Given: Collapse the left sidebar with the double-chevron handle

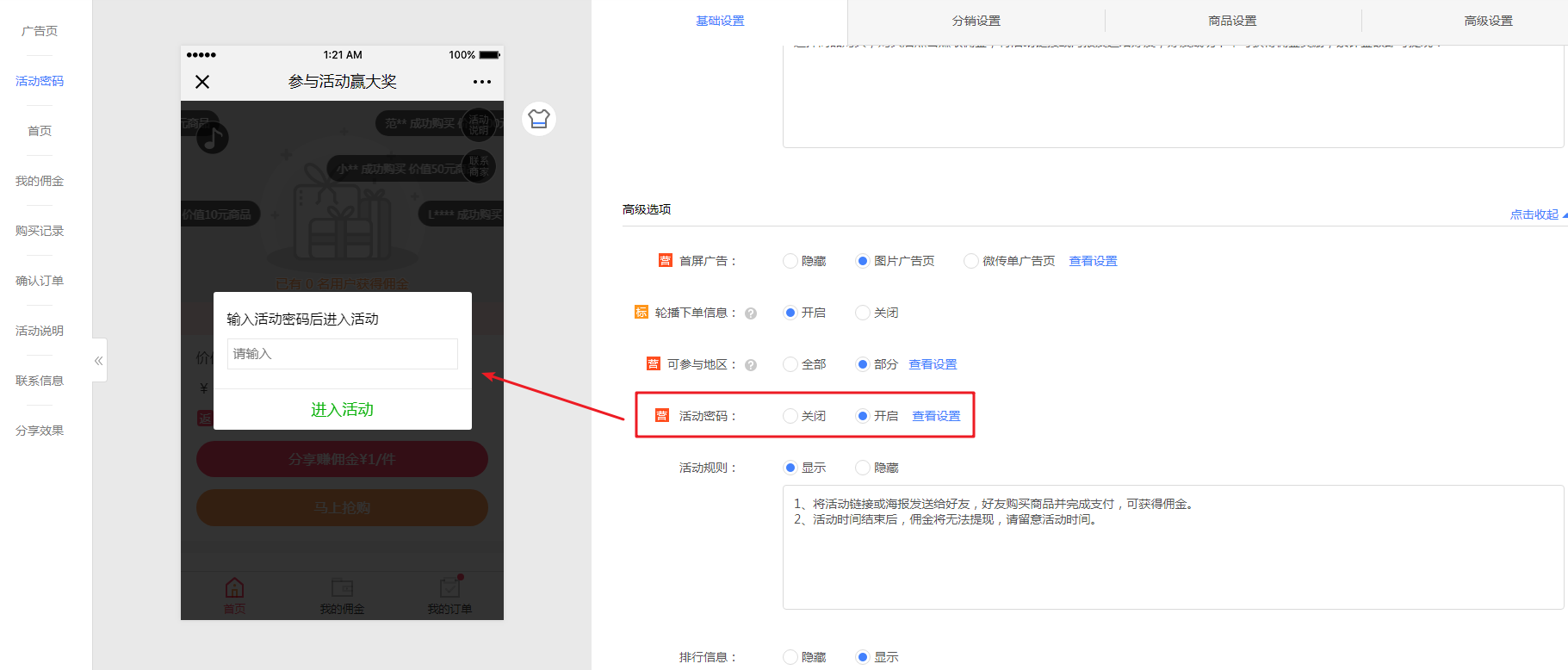Looking at the screenshot, I should (x=99, y=361).
